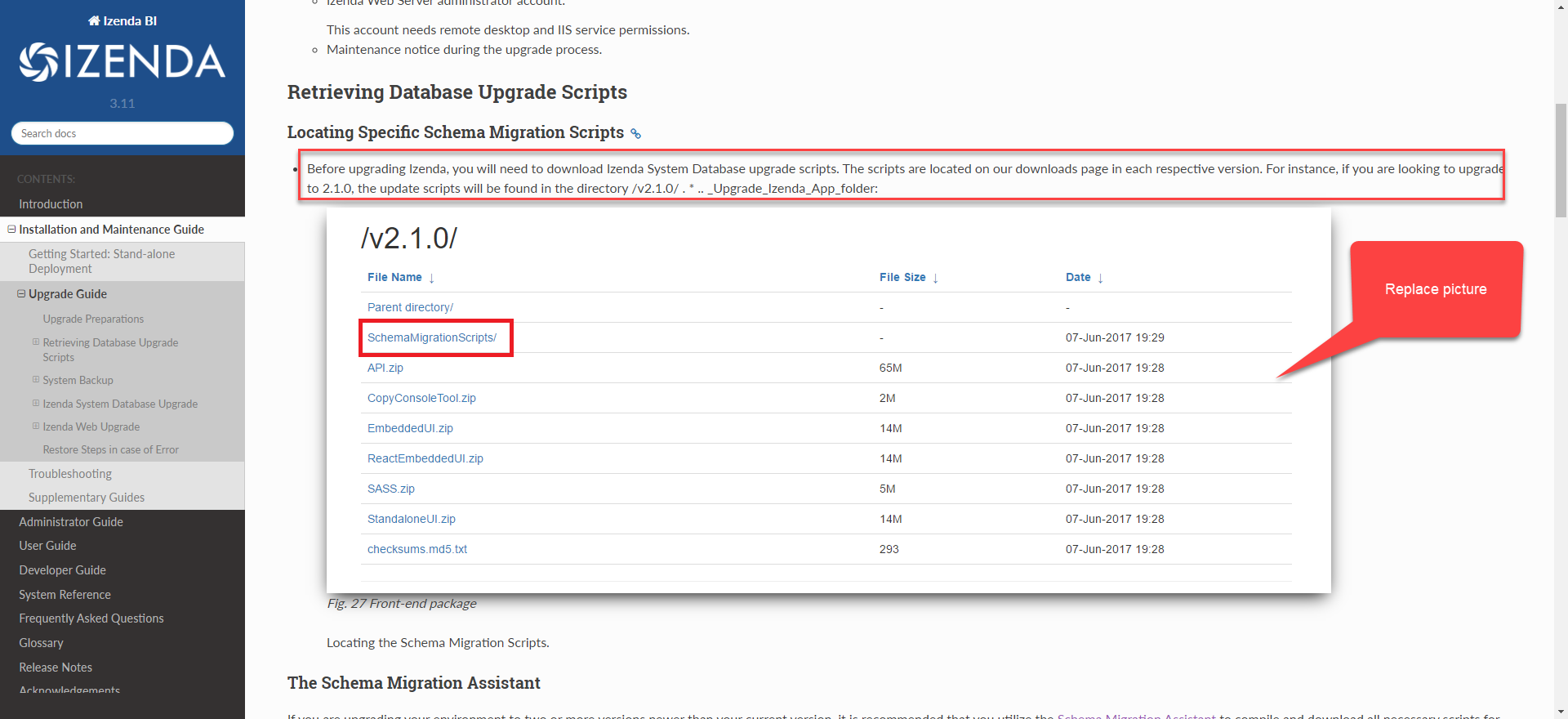The height and width of the screenshot is (719, 1568).
Task: Click The Schema Migration Assistant heading
Action: 414,683
